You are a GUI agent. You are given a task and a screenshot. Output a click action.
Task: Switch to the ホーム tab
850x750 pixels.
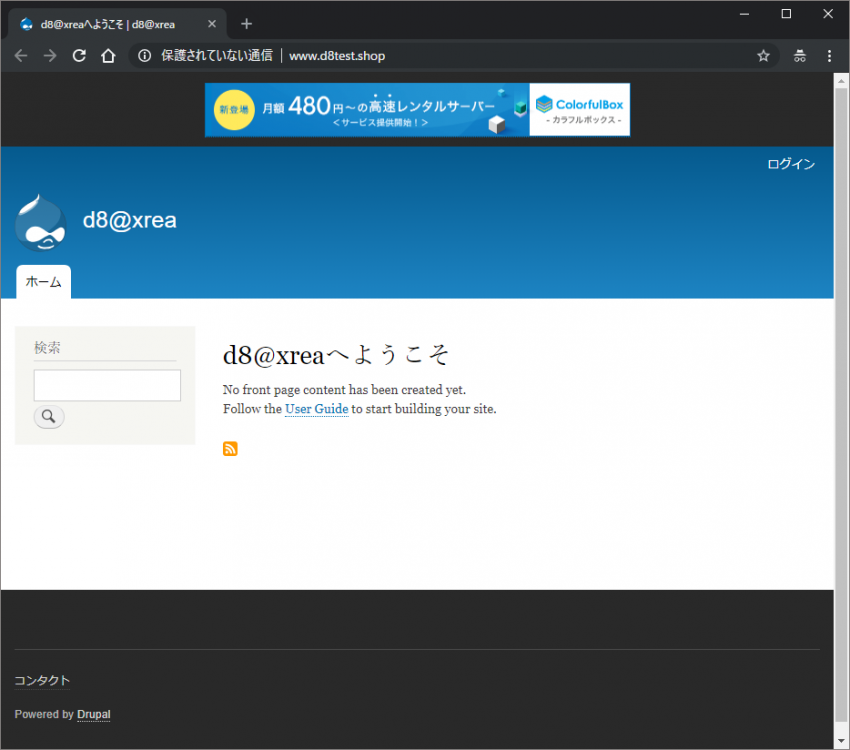(x=43, y=282)
